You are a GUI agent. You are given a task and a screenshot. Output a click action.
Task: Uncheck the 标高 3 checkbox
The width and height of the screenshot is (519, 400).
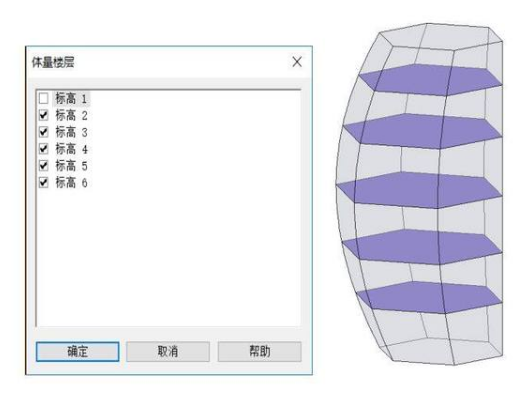[x=43, y=132]
